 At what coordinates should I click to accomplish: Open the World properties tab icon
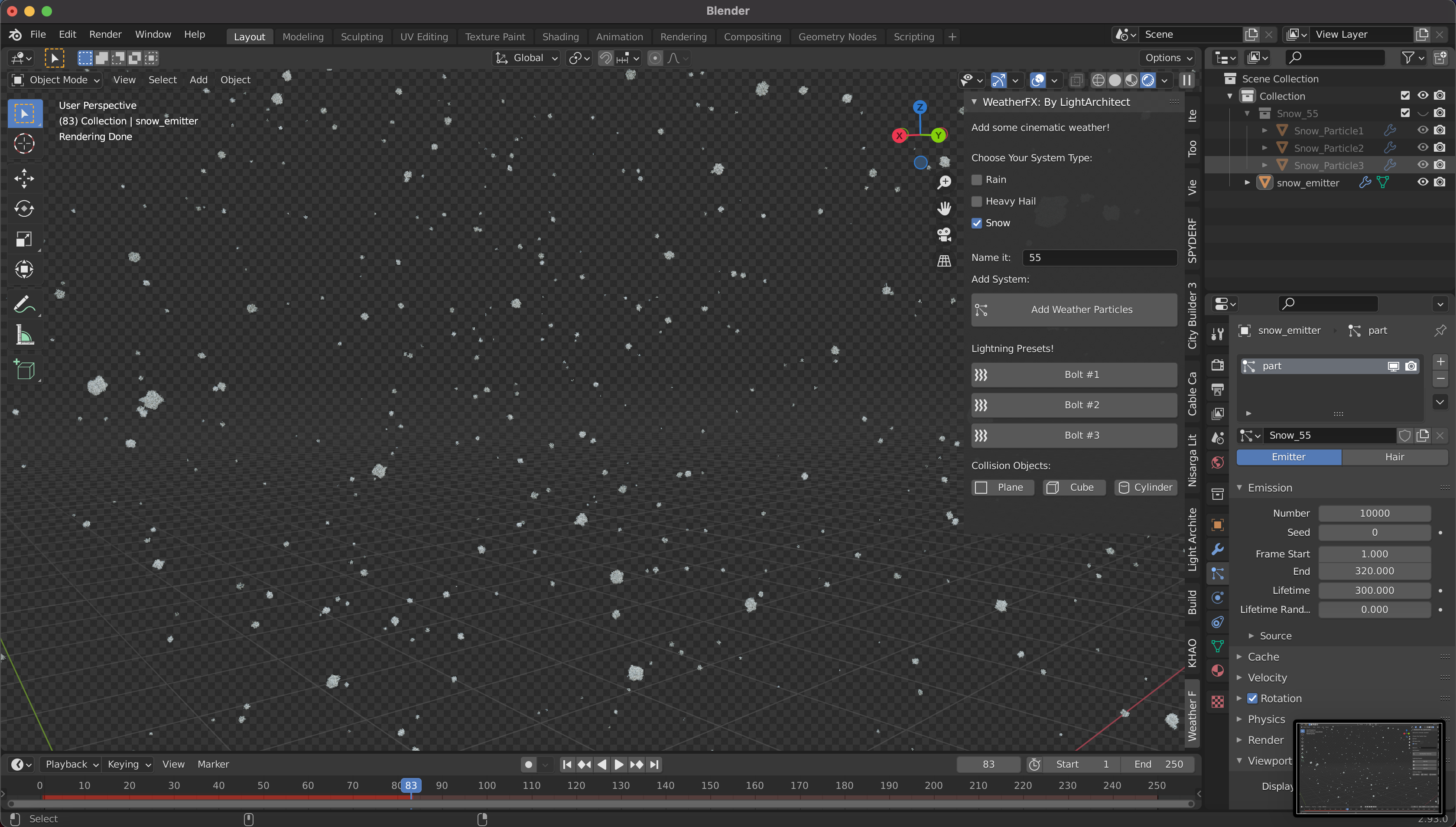pyautogui.click(x=1218, y=462)
